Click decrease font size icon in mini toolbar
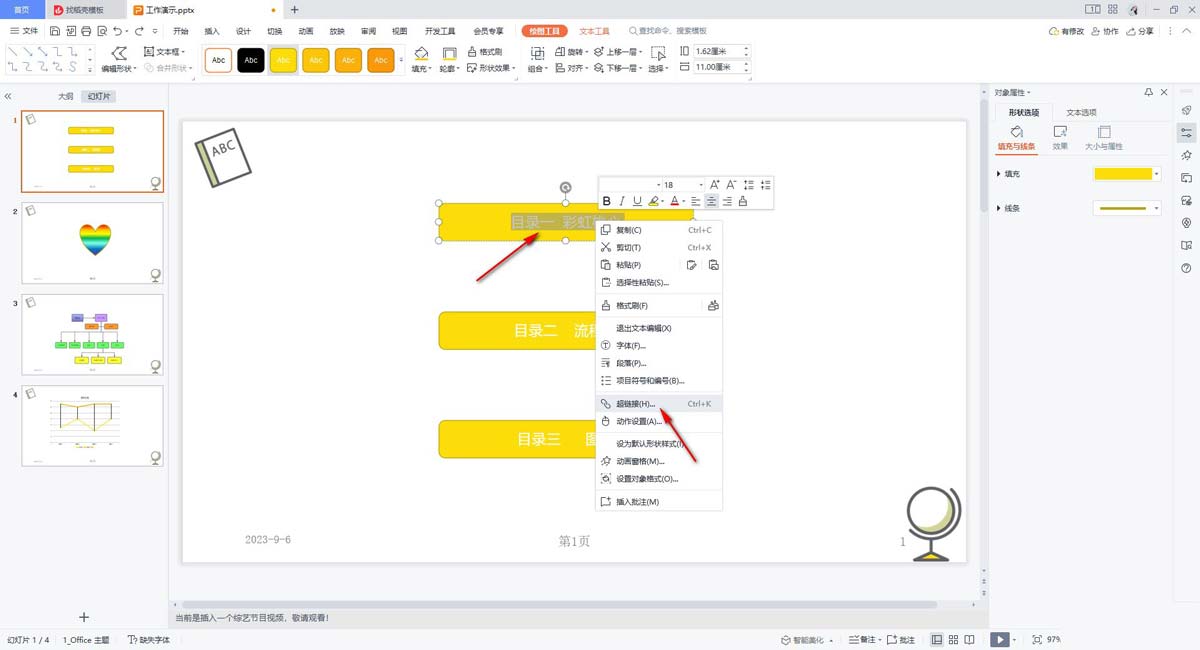The width and height of the screenshot is (1200, 650). click(x=732, y=185)
